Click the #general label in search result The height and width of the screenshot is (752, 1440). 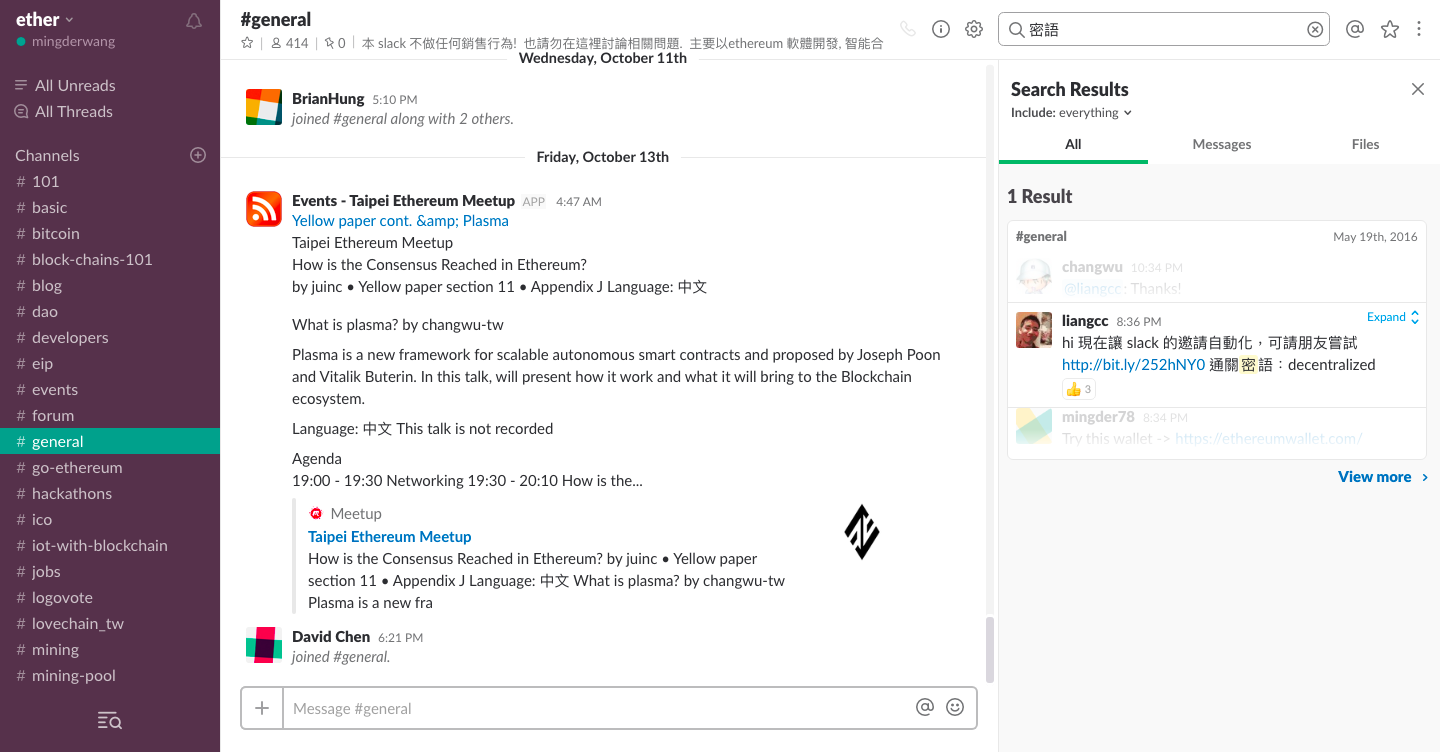click(x=1041, y=237)
